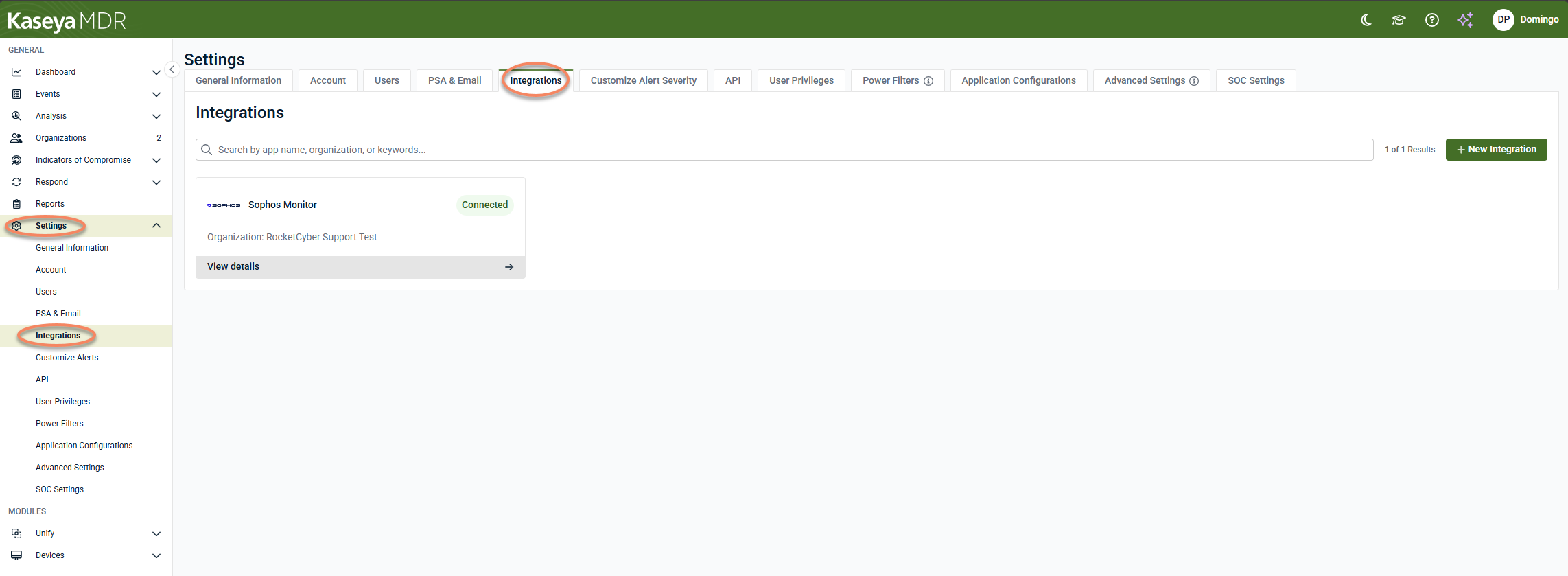Click the Unify module icon
This screenshot has height=576, width=1568.
[x=16, y=533]
